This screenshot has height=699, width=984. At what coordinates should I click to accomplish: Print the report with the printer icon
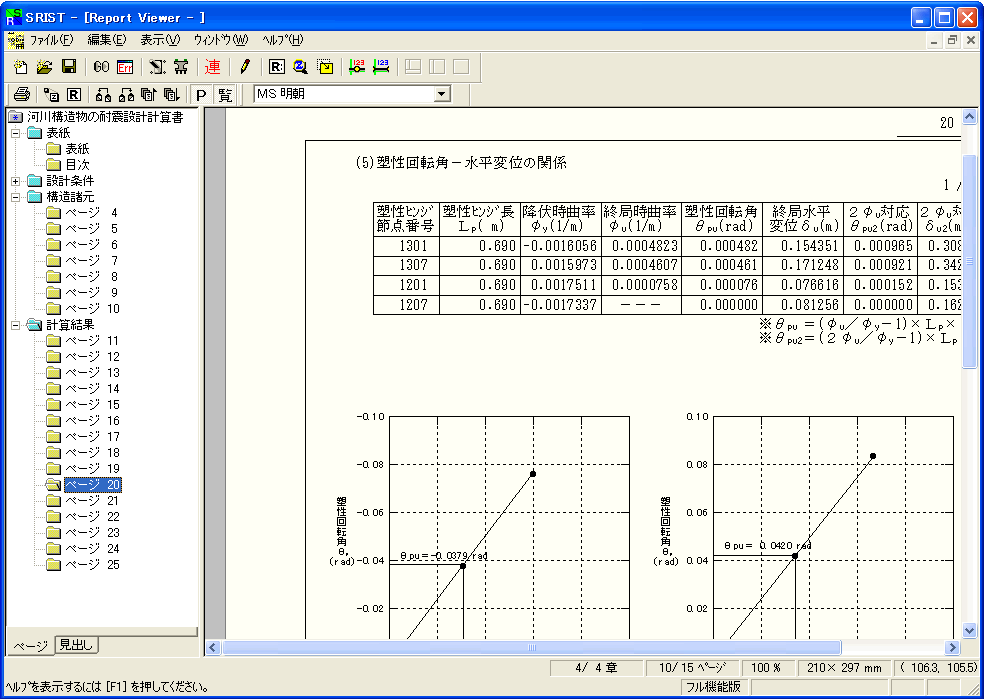tap(21, 95)
